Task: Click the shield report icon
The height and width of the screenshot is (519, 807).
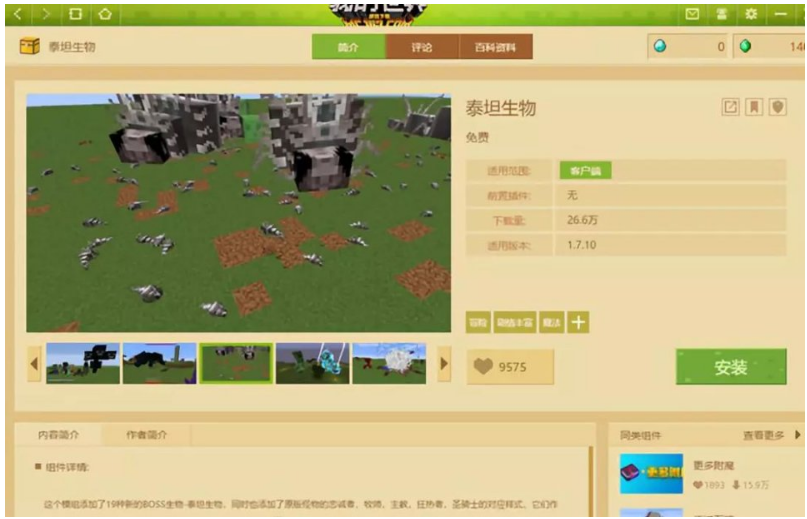Action: tap(777, 107)
